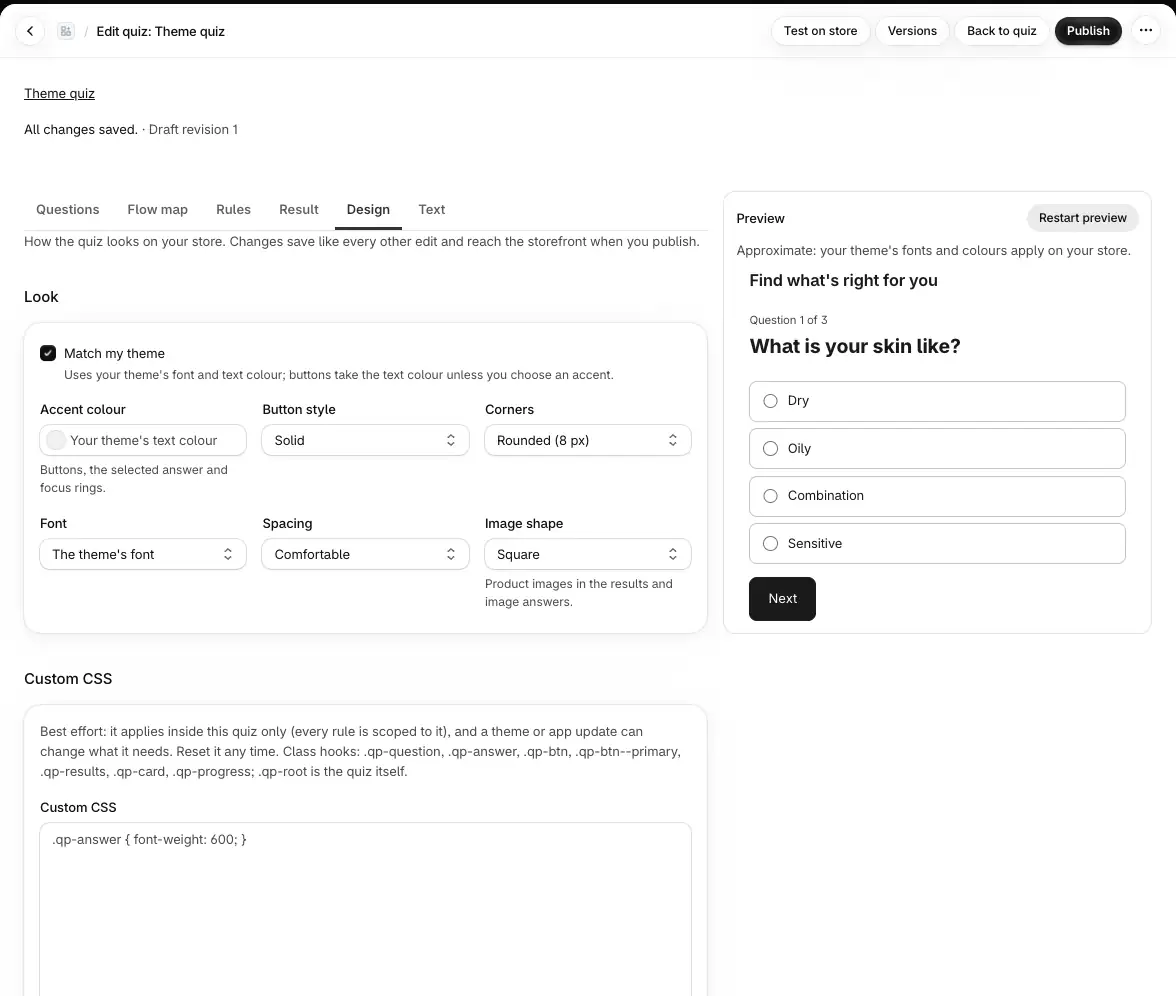This screenshot has height=996, width=1176.
Task: Click the 'Edit quiz: Theme quiz' breadcrumb text
Action: (160, 31)
